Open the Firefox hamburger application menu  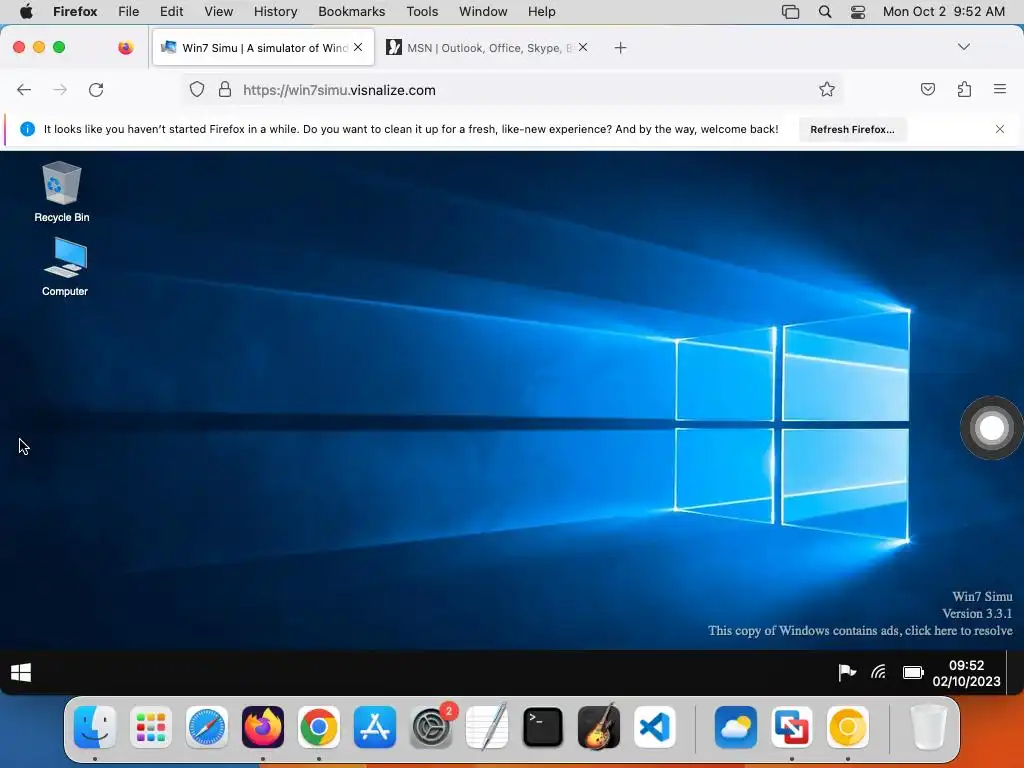click(1000, 89)
